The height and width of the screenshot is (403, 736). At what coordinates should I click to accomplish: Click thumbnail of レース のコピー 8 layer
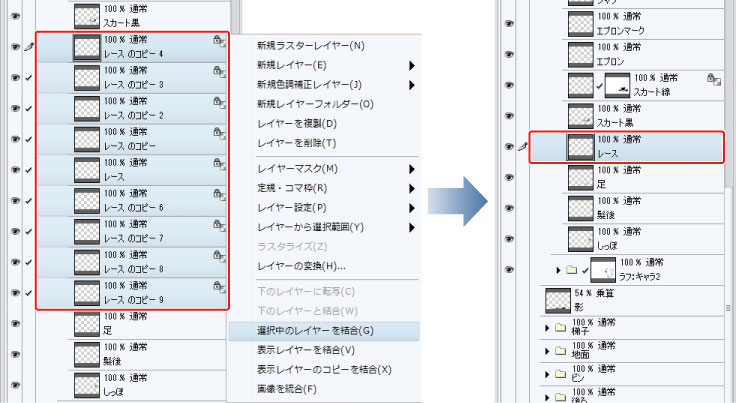pos(87,262)
